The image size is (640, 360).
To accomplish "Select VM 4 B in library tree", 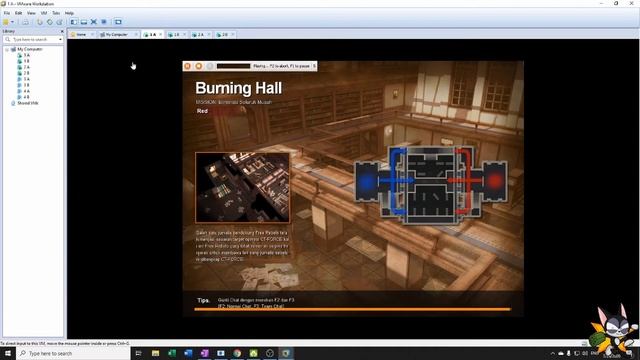I will (x=23, y=97).
